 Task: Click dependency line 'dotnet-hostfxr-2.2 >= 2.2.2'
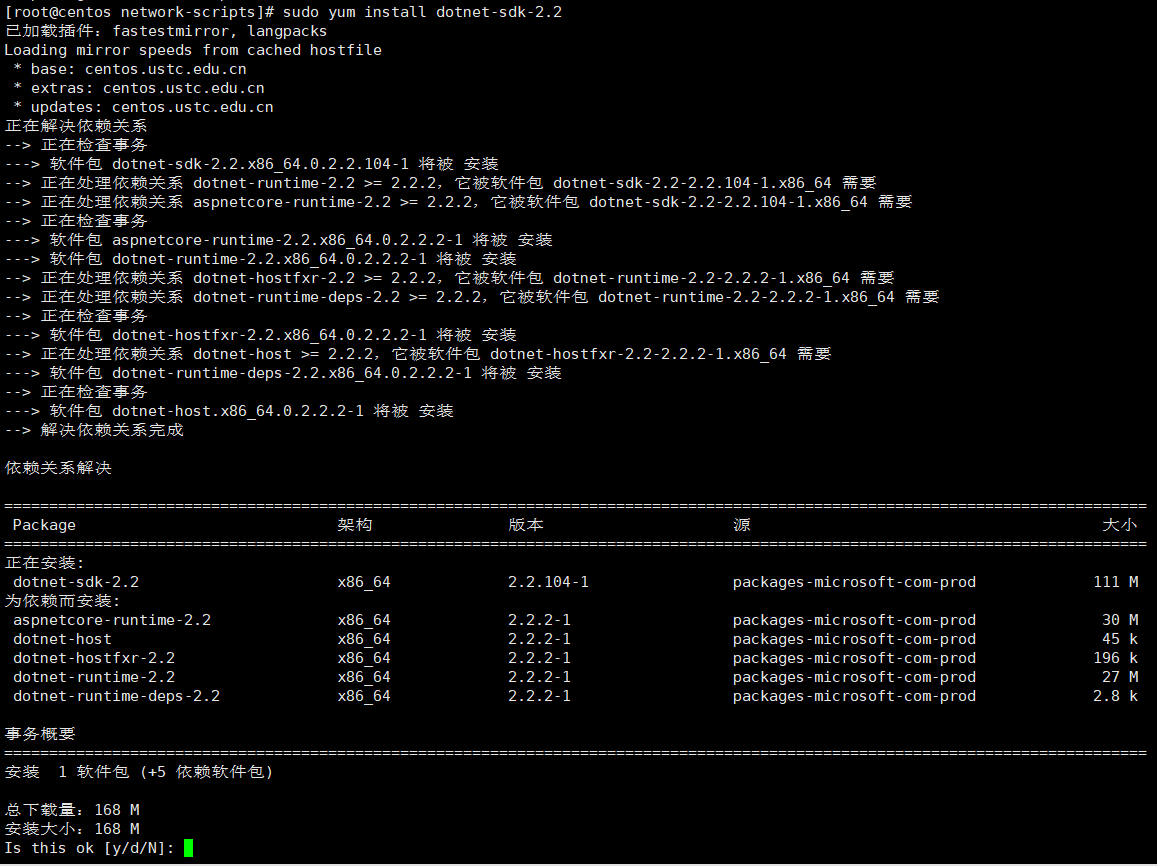pos(449,278)
